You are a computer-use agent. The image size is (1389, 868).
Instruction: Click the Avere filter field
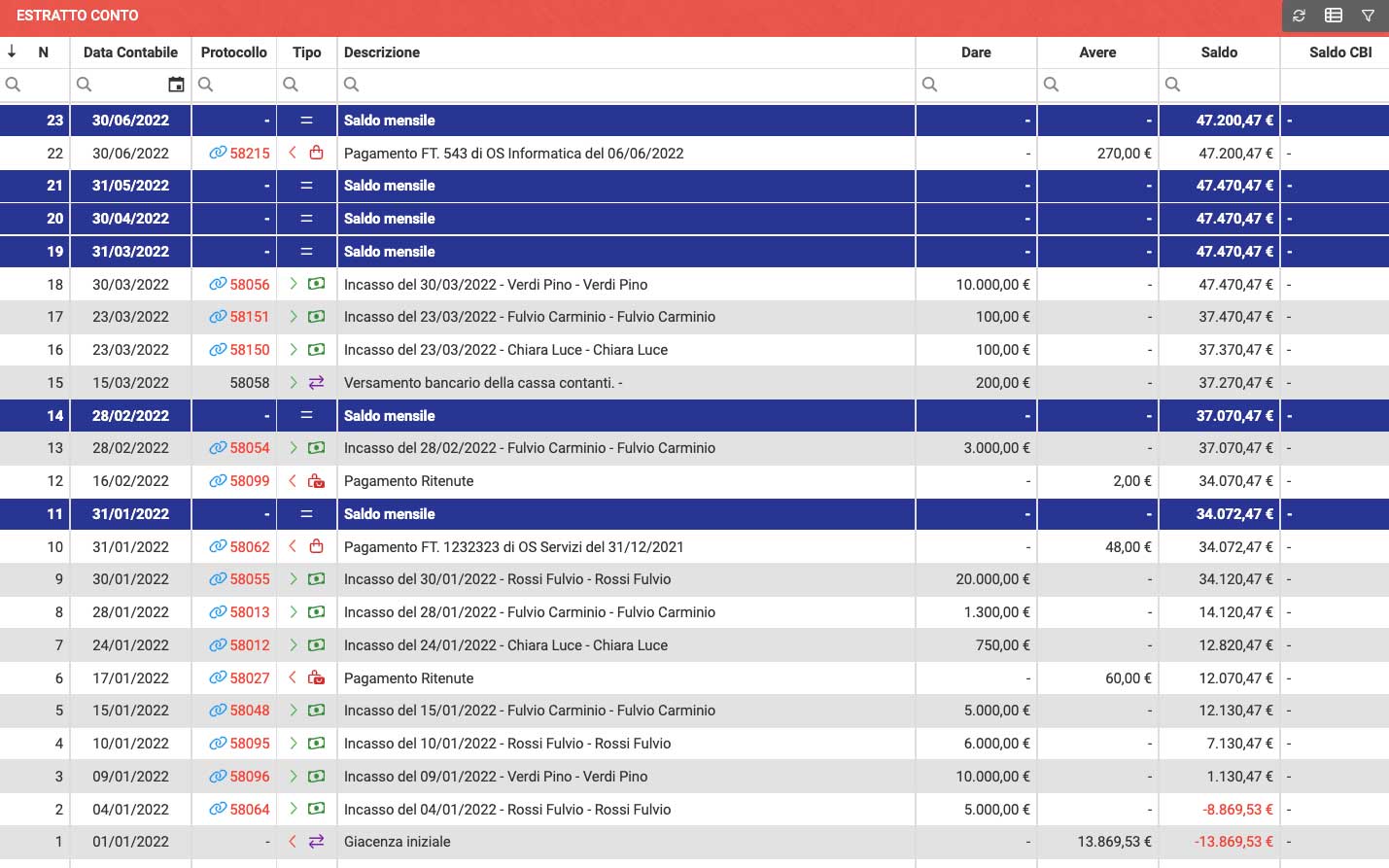click(x=1097, y=85)
